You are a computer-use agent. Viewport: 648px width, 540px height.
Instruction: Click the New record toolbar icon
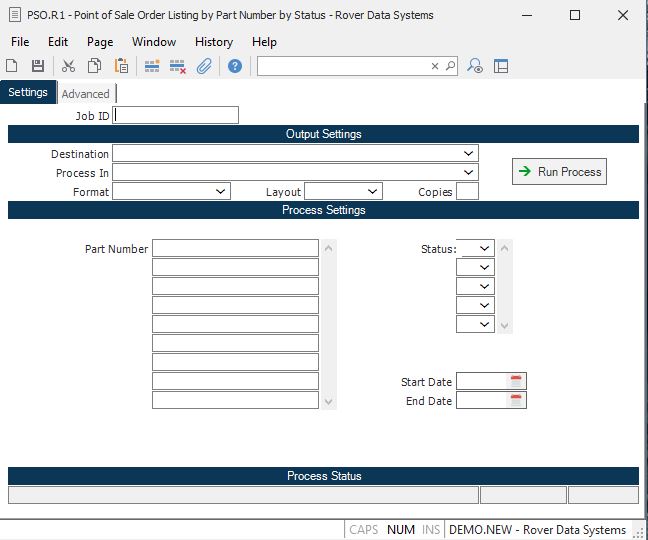pos(12,66)
